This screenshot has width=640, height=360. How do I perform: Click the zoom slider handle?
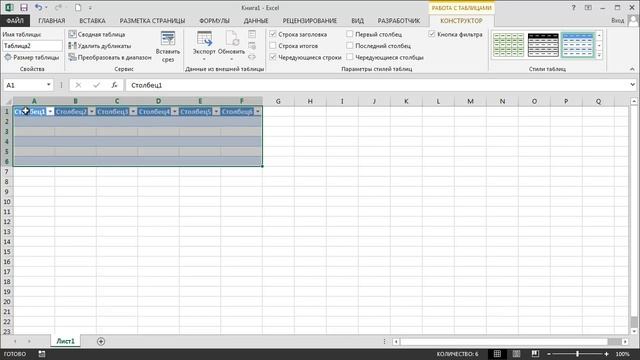[578, 354]
